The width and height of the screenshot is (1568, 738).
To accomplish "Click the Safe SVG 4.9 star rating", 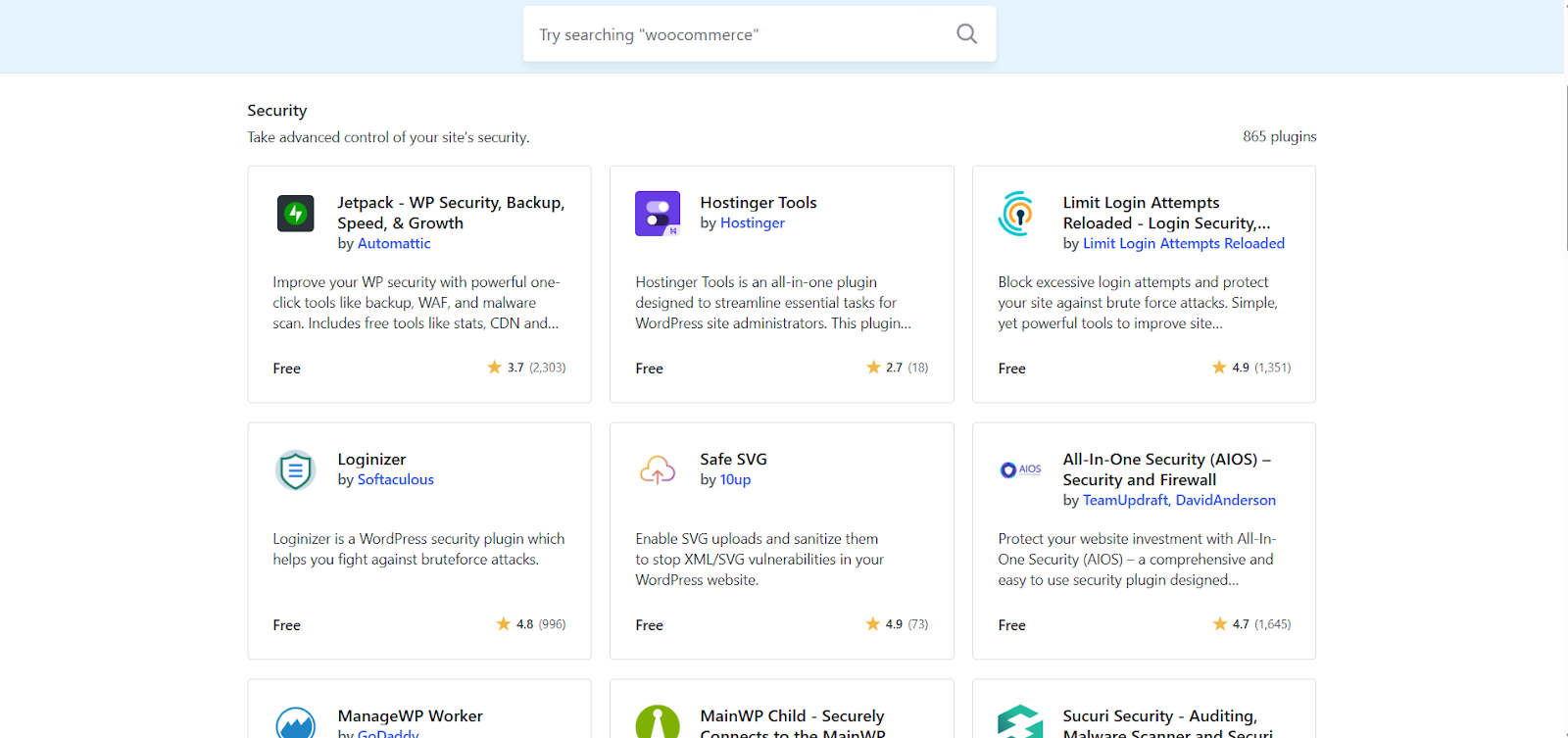I will [897, 624].
